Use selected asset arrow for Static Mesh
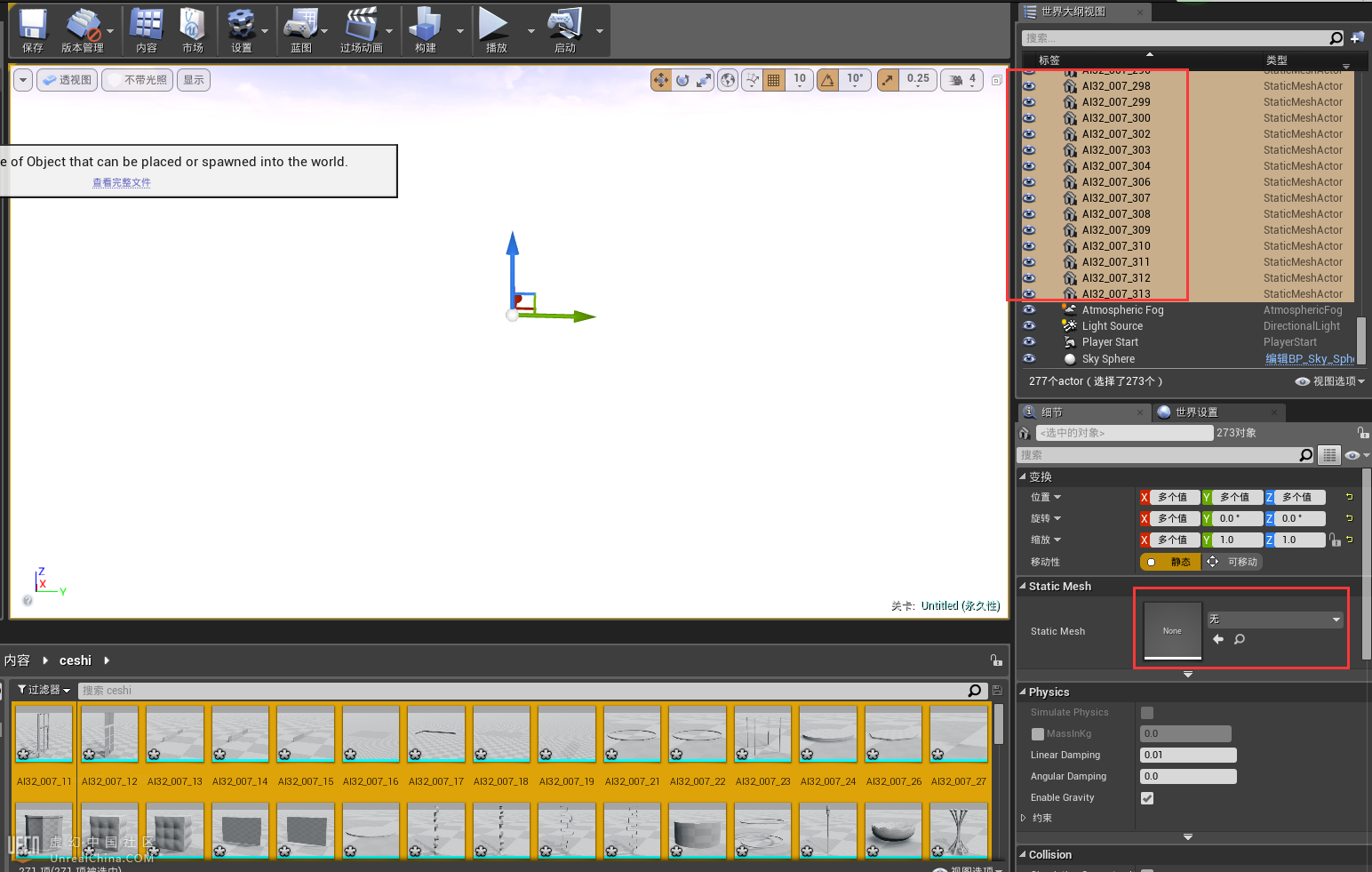The width and height of the screenshot is (1372, 872). (1218, 639)
